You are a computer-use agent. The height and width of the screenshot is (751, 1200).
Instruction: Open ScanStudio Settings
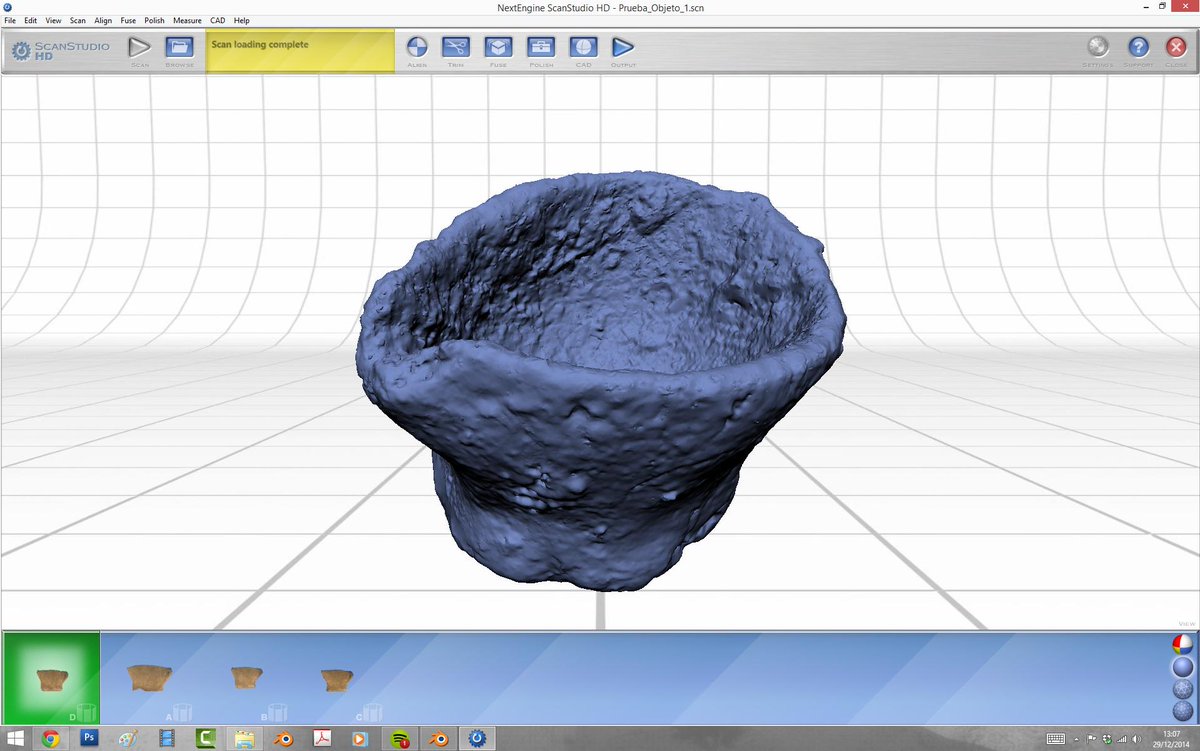[1098, 47]
